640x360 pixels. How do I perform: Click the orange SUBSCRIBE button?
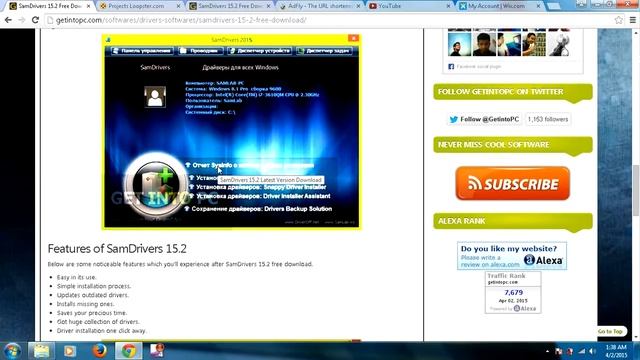click(x=513, y=183)
